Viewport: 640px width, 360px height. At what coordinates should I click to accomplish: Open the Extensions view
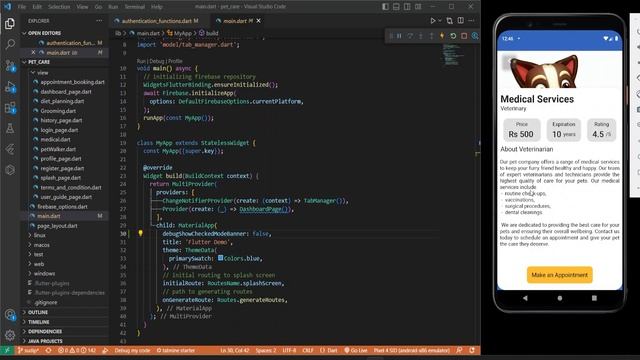coord(10,108)
